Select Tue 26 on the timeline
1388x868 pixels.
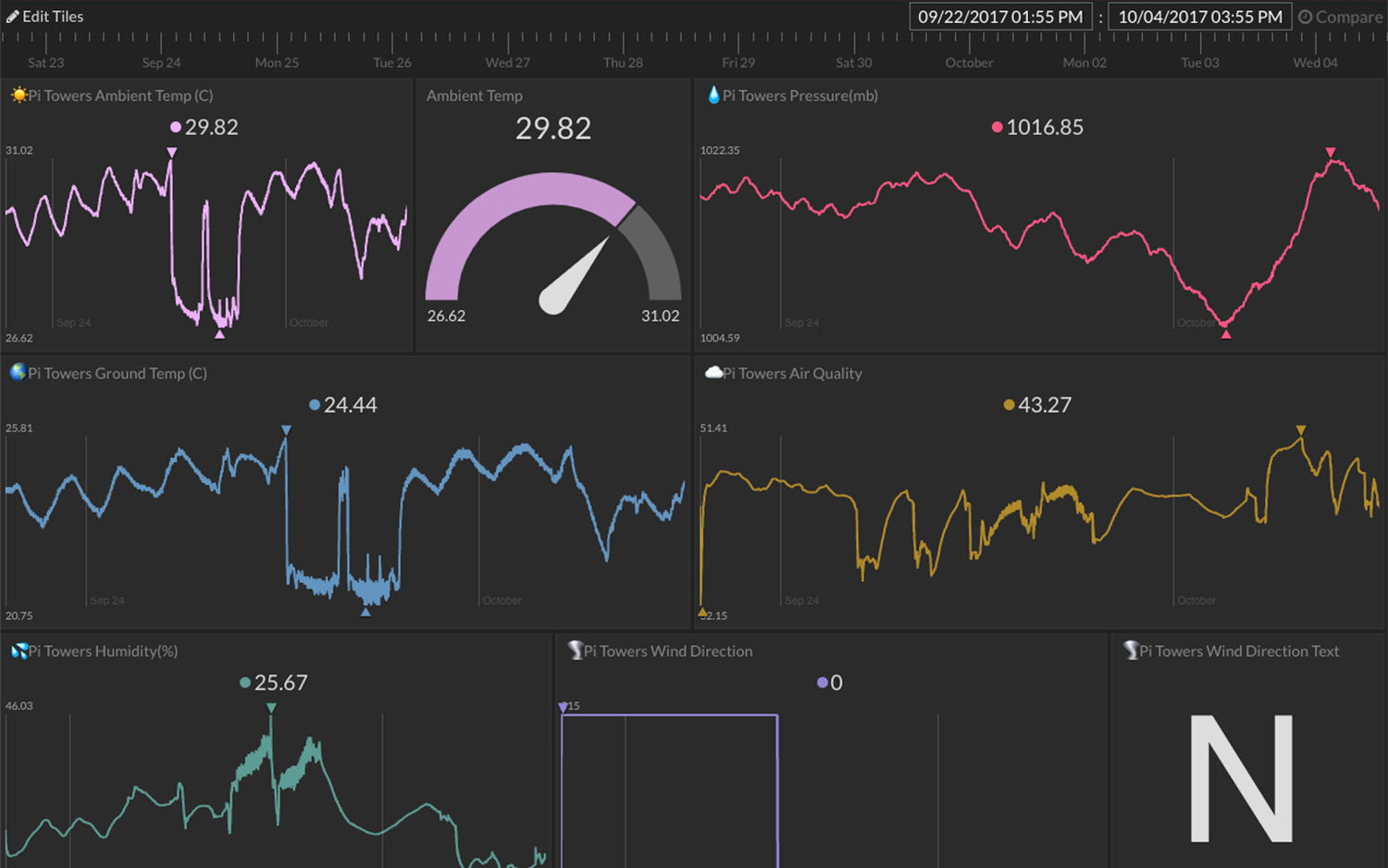click(x=392, y=63)
